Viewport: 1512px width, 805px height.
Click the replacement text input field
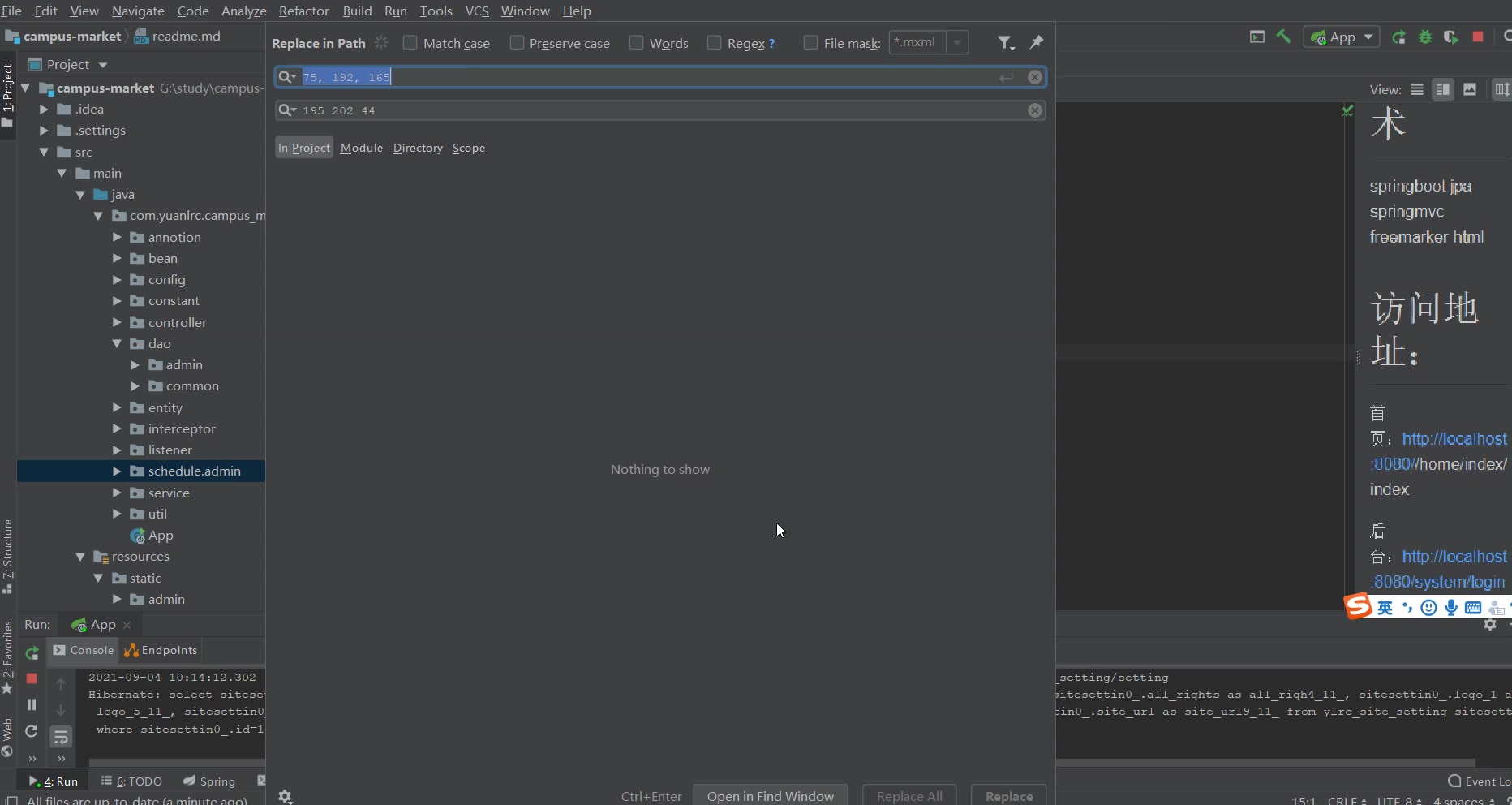point(661,110)
